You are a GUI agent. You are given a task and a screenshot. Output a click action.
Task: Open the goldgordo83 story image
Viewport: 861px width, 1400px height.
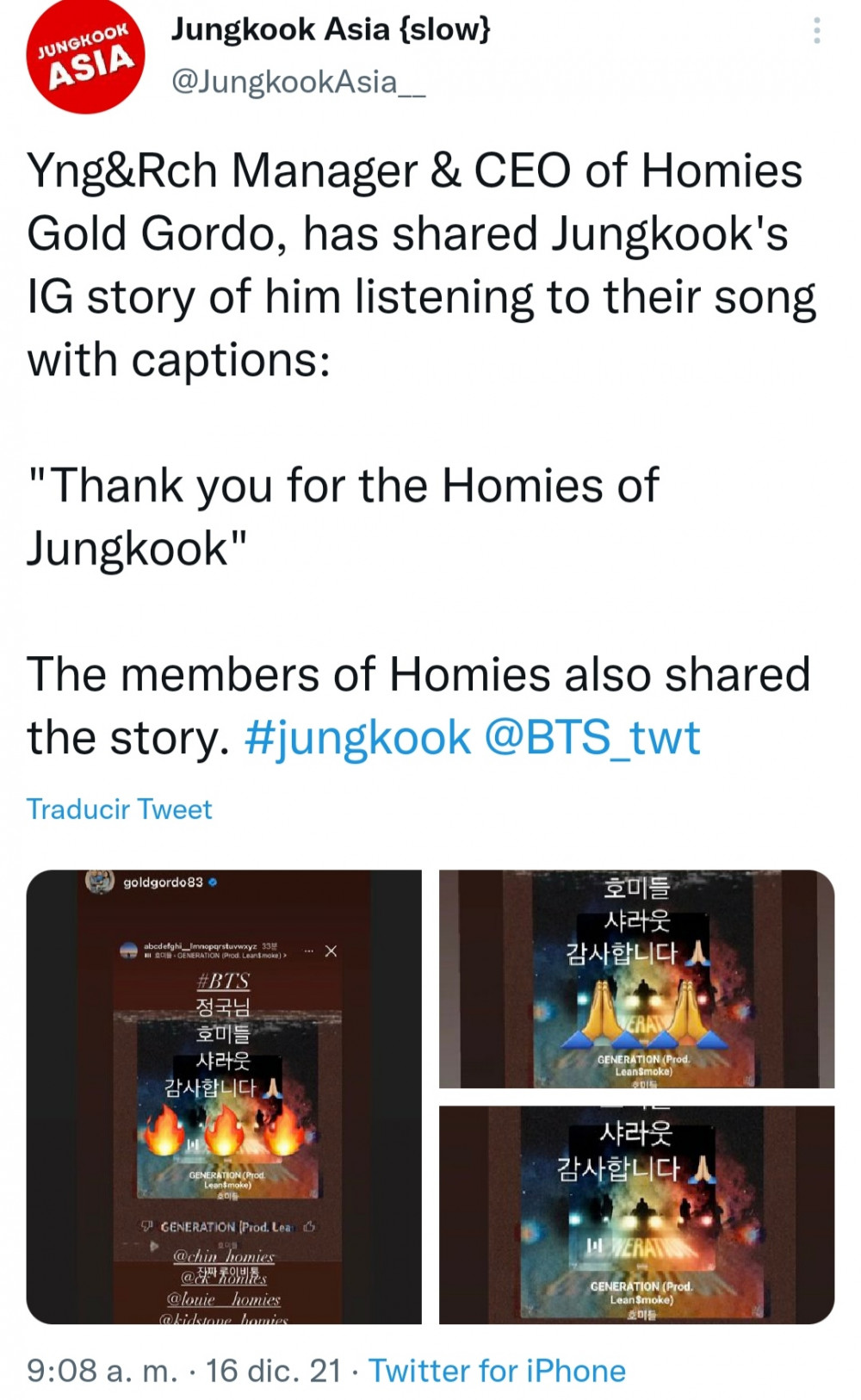click(224, 1096)
